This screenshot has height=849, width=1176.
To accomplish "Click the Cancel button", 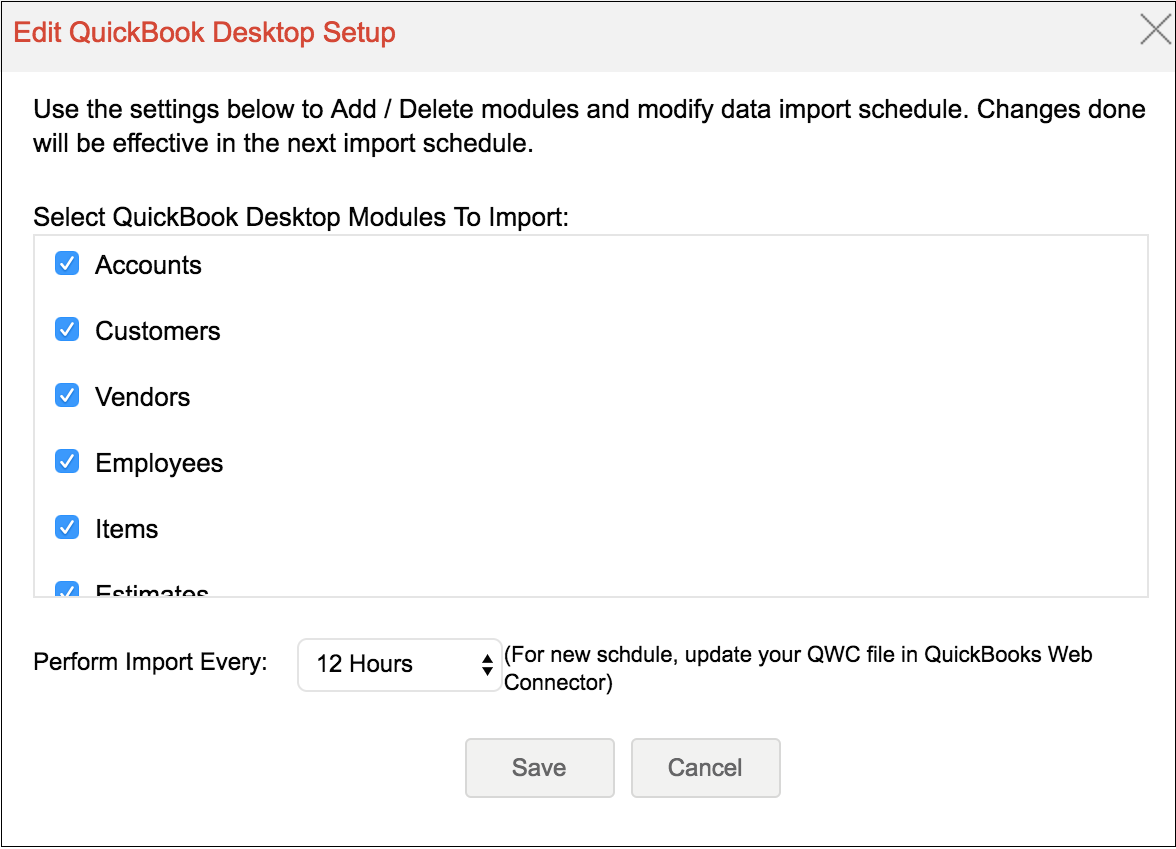I will click(x=705, y=767).
